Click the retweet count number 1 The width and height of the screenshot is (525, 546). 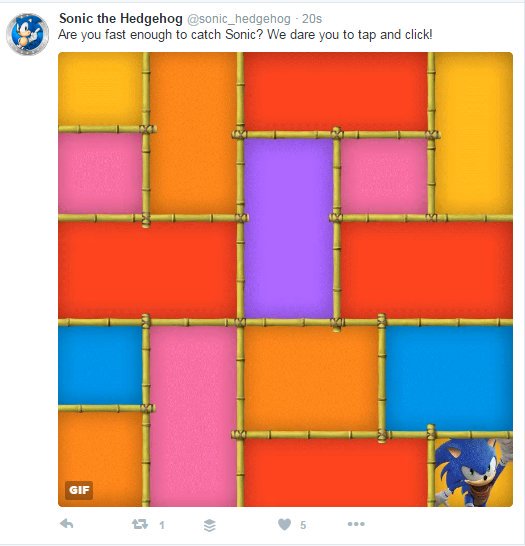tap(162, 525)
